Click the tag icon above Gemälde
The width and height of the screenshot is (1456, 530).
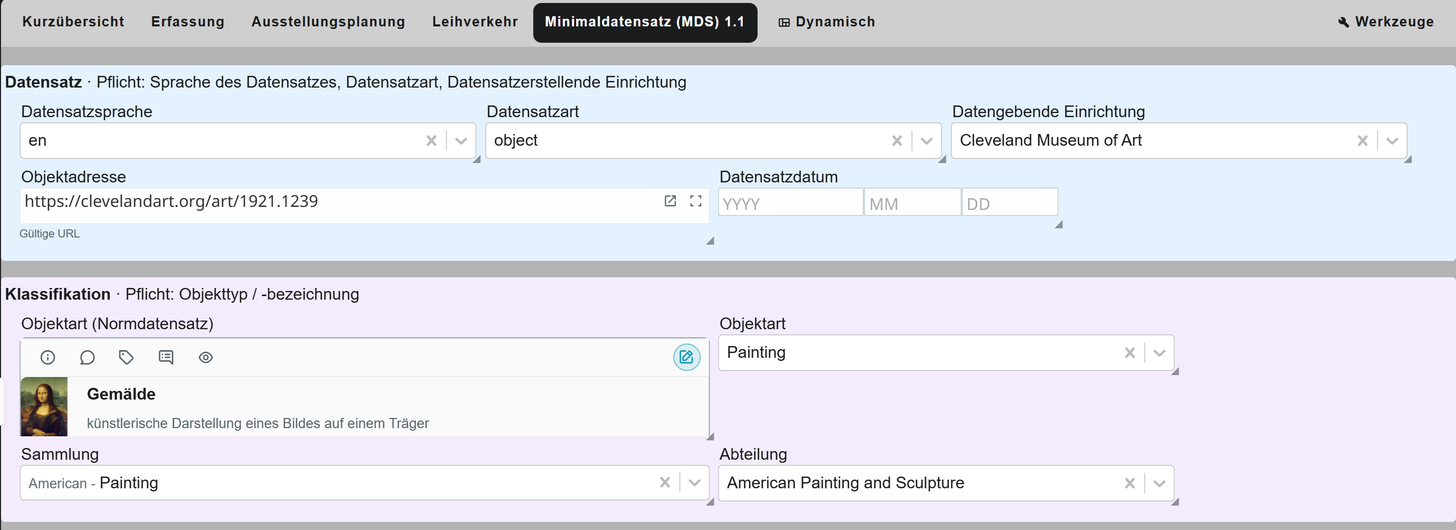point(126,357)
